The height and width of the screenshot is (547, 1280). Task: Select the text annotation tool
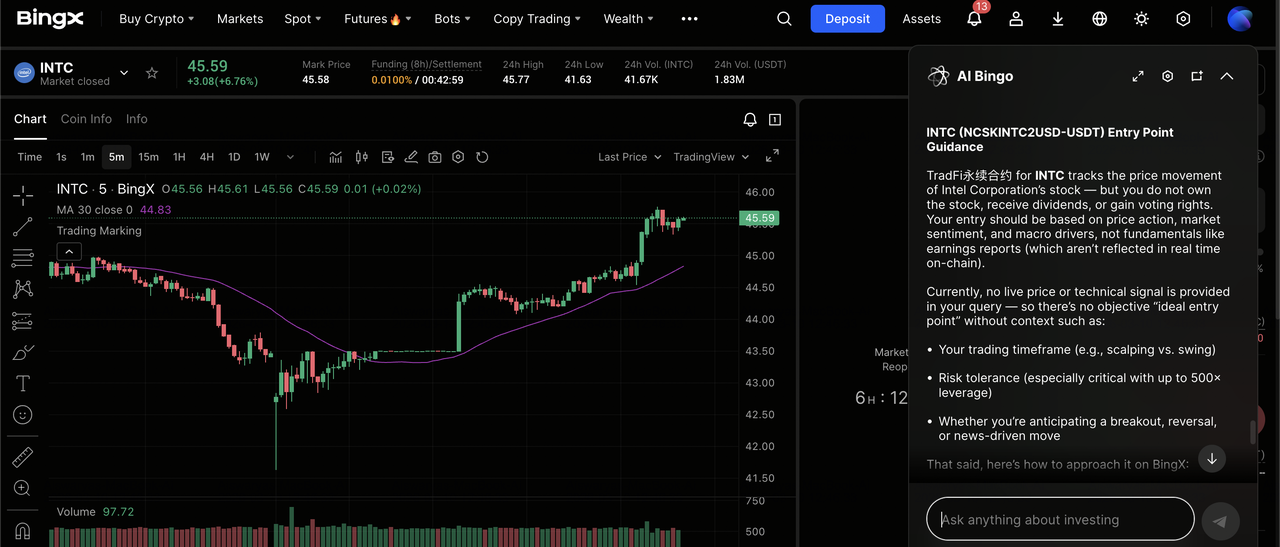tap(22, 383)
